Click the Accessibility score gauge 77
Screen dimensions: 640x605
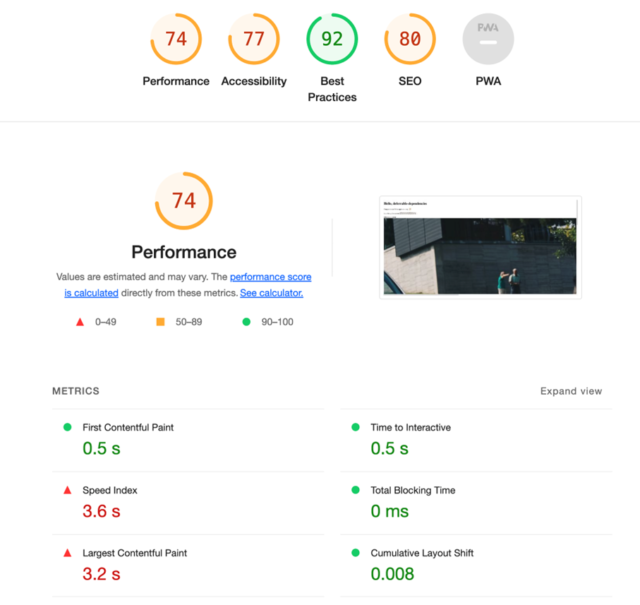click(254, 40)
